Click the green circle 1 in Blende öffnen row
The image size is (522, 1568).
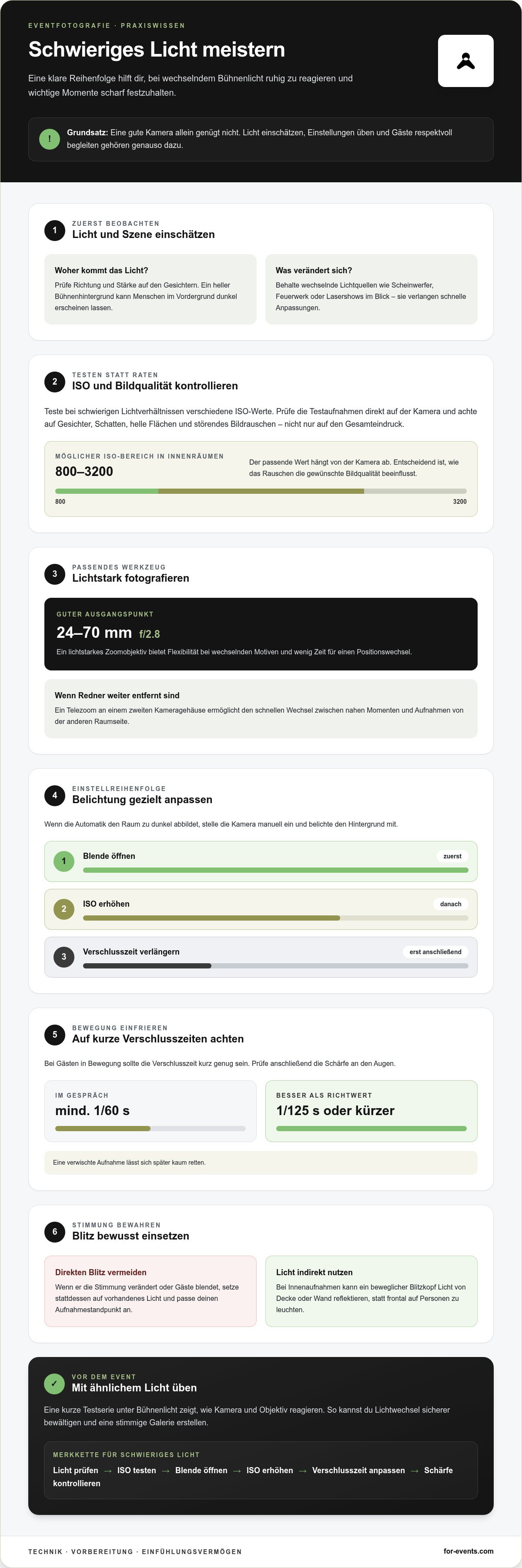[x=64, y=861]
